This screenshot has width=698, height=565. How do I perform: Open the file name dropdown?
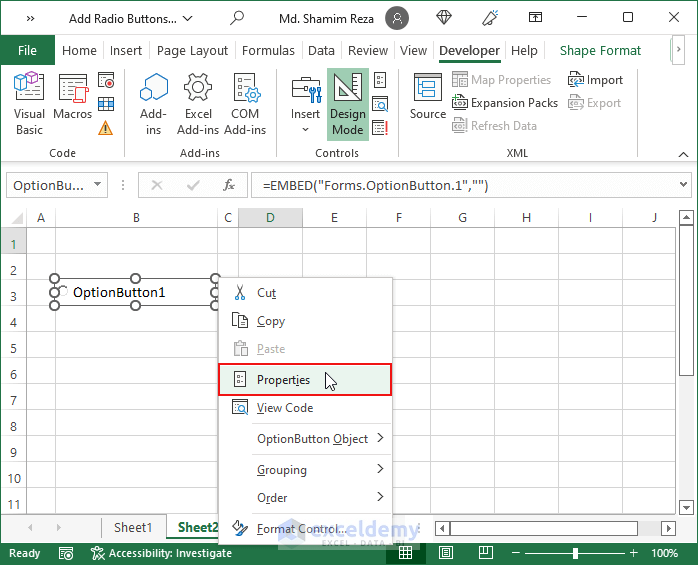[x=188, y=18]
